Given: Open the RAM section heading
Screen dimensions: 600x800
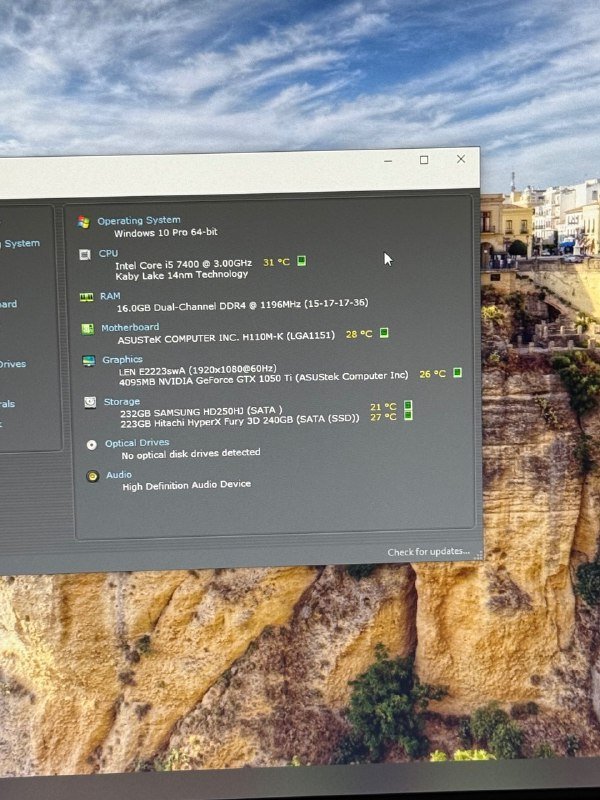Looking at the screenshot, I should tap(110, 296).
